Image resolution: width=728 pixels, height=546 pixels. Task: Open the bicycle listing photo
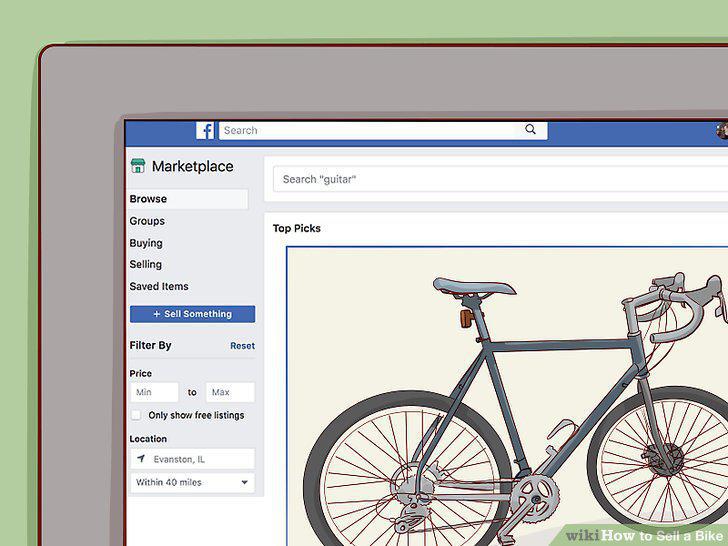507,396
